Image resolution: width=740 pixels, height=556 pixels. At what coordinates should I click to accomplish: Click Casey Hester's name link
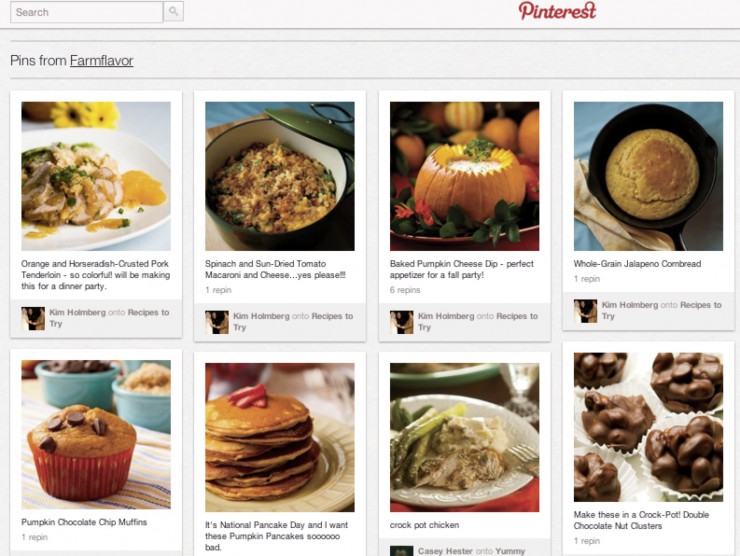[x=445, y=551]
